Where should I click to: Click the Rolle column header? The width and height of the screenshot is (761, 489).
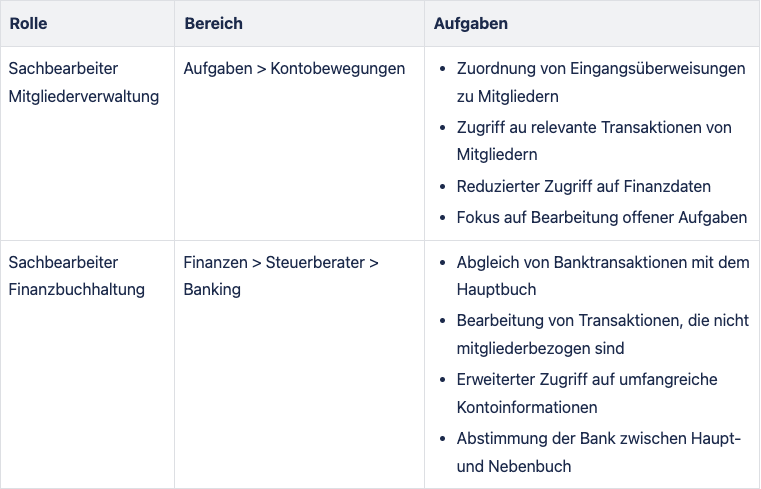tap(29, 23)
